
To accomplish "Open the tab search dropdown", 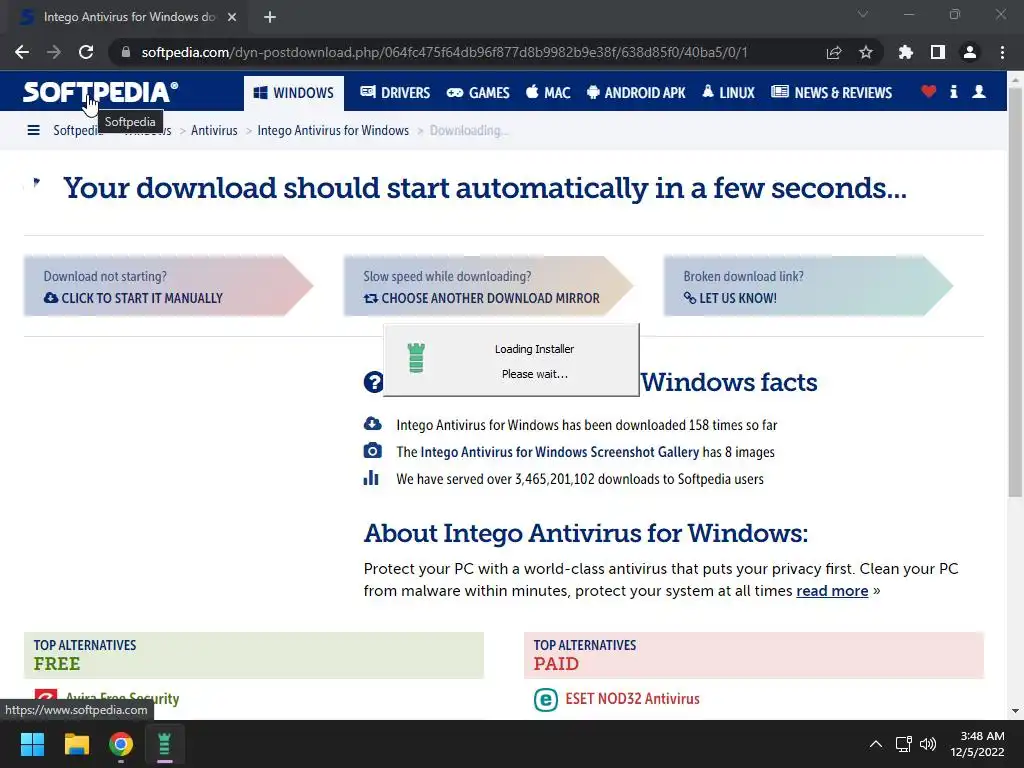I will pyautogui.click(x=863, y=14).
